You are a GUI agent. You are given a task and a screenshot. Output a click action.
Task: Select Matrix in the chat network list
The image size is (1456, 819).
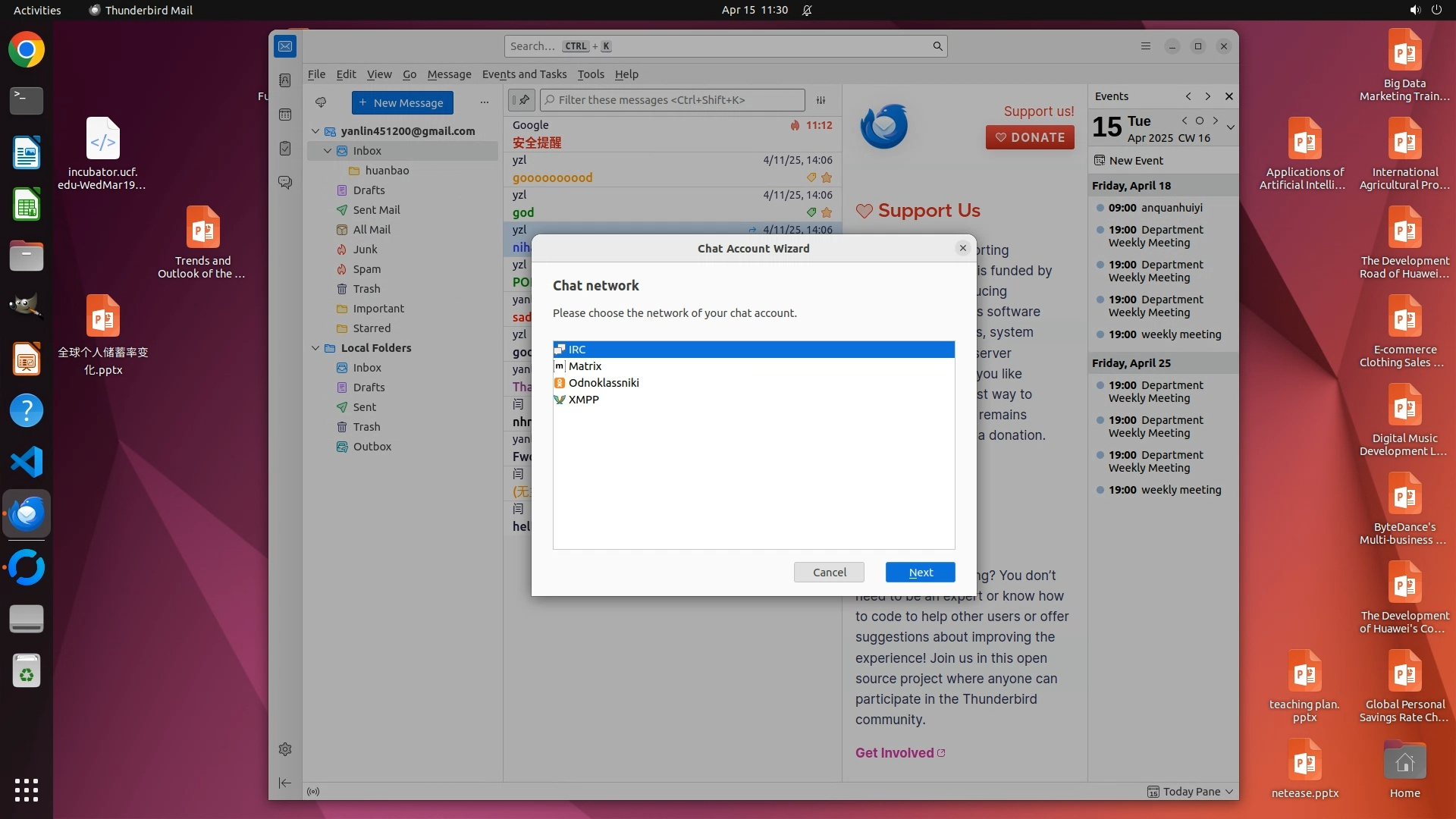click(x=585, y=366)
